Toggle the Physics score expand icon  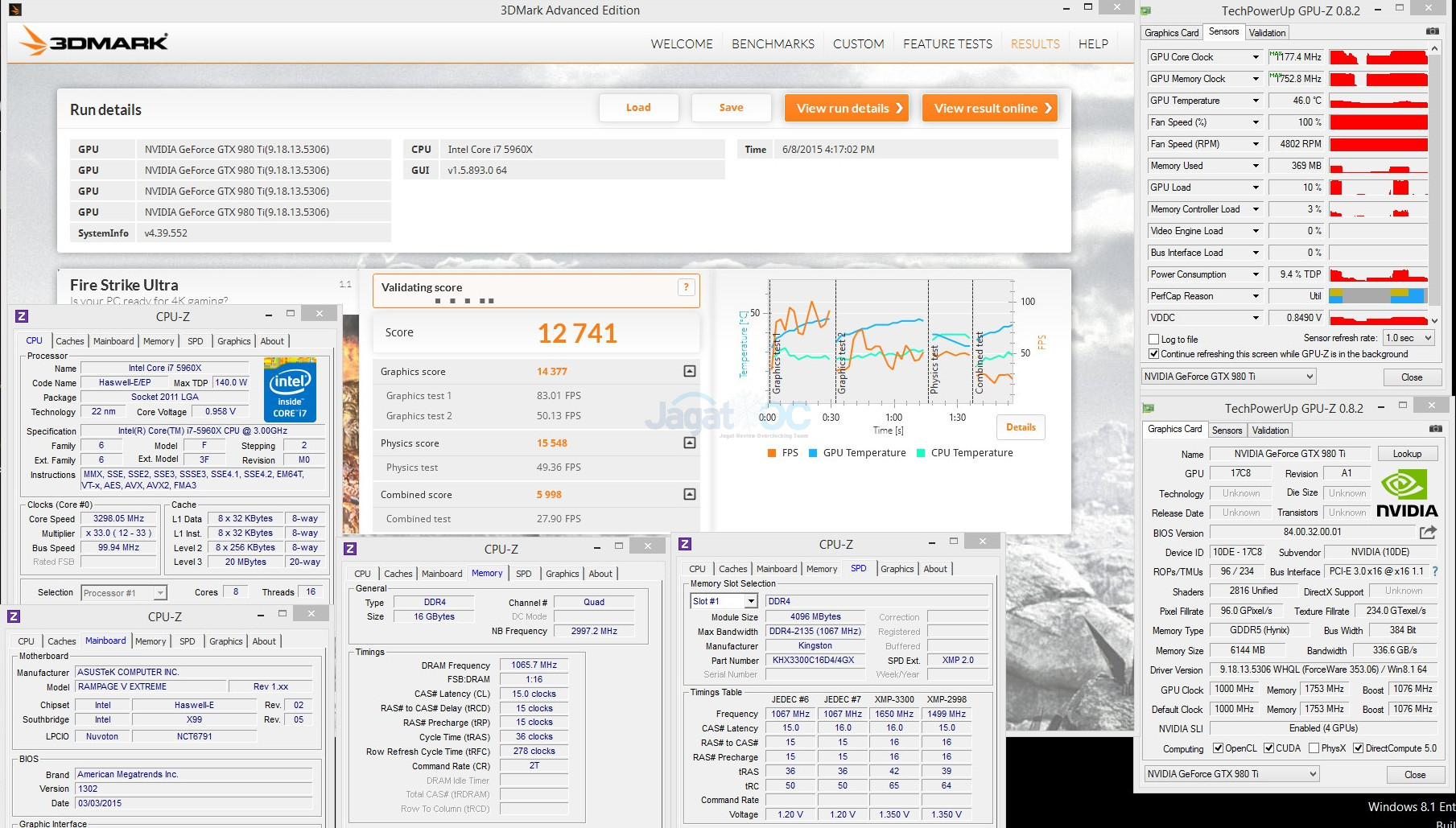690,443
